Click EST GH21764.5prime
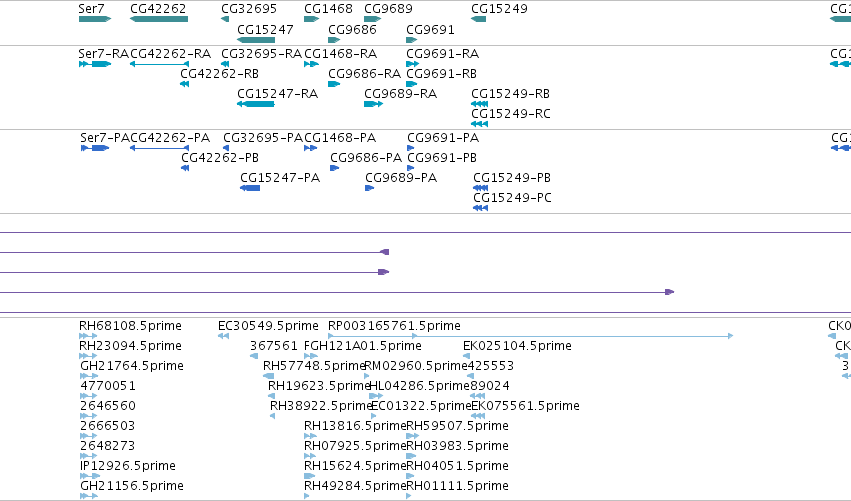 coord(132,366)
